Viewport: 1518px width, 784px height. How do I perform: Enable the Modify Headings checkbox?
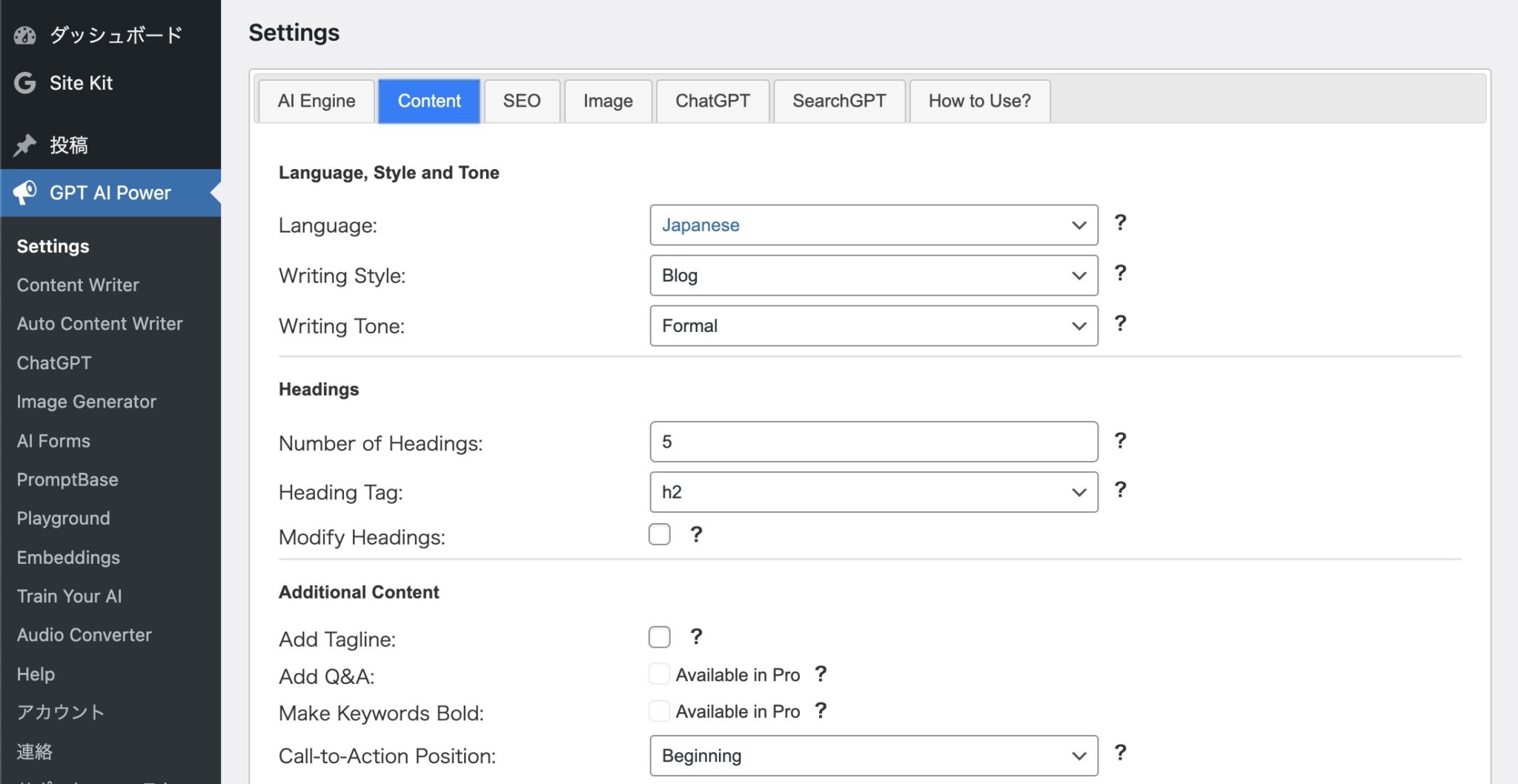659,534
